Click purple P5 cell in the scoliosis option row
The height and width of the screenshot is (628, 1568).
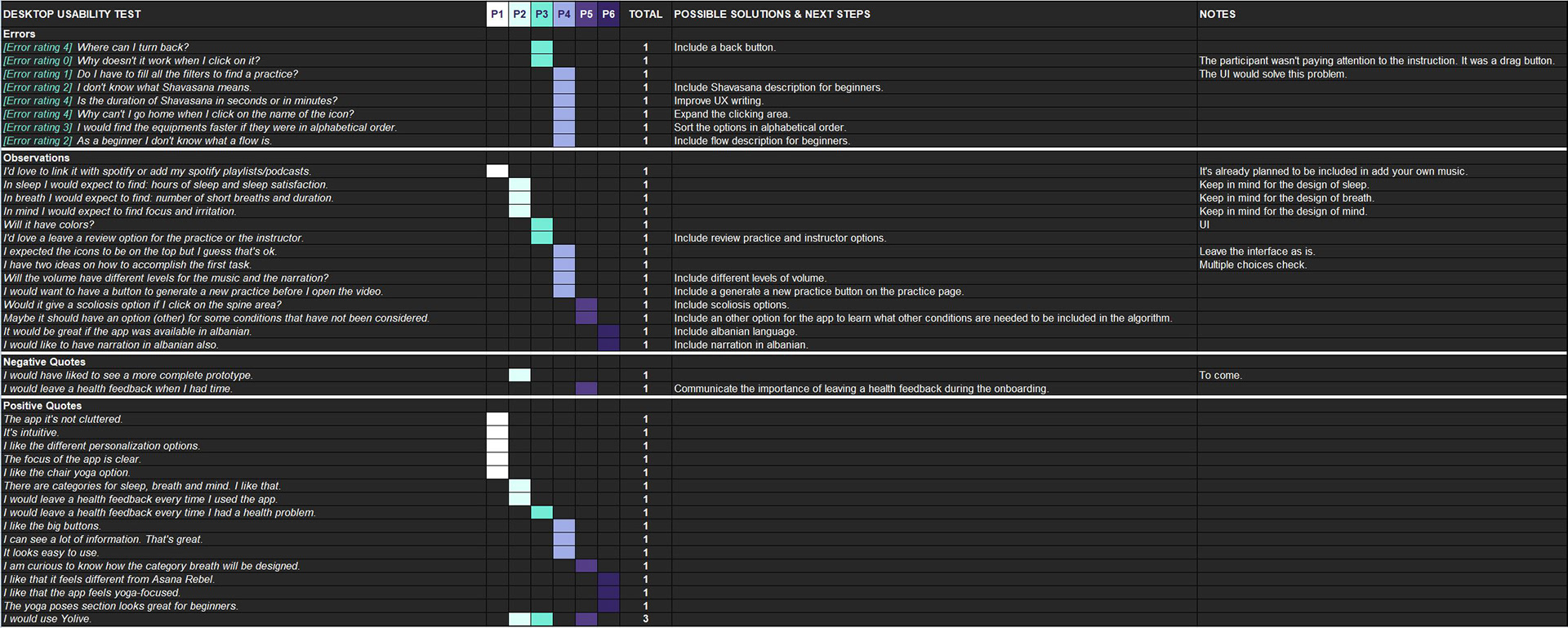pos(586,305)
